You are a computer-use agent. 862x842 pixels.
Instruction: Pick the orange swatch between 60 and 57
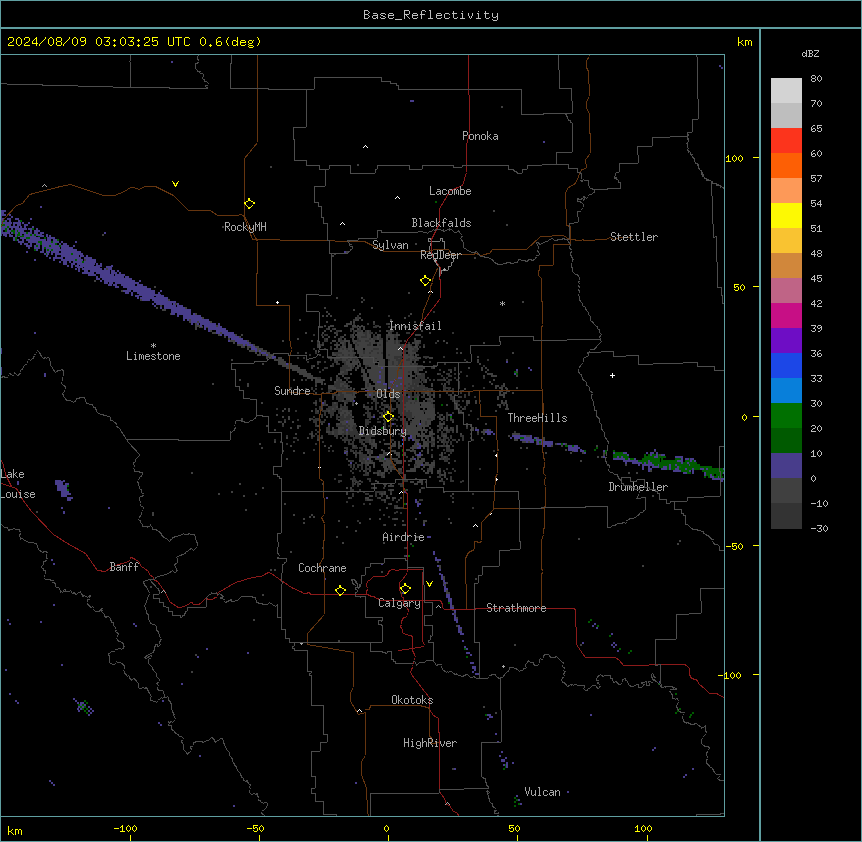pyautogui.click(x=786, y=165)
